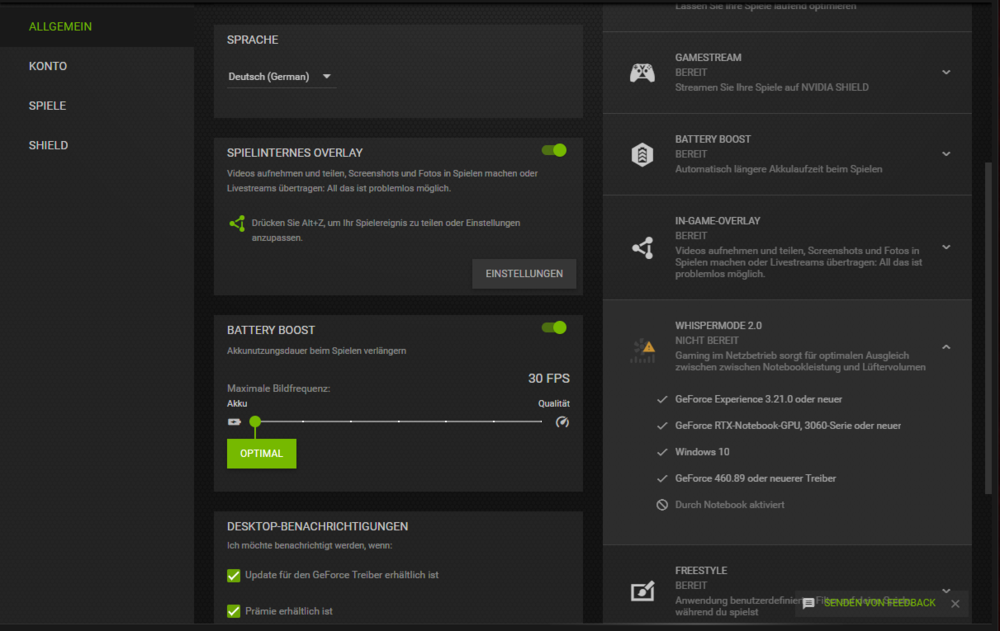Image resolution: width=1000 pixels, height=631 pixels.
Task: Click the Battery Boost hexagon icon
Action: pyautogui.click(x=643, y=153)
